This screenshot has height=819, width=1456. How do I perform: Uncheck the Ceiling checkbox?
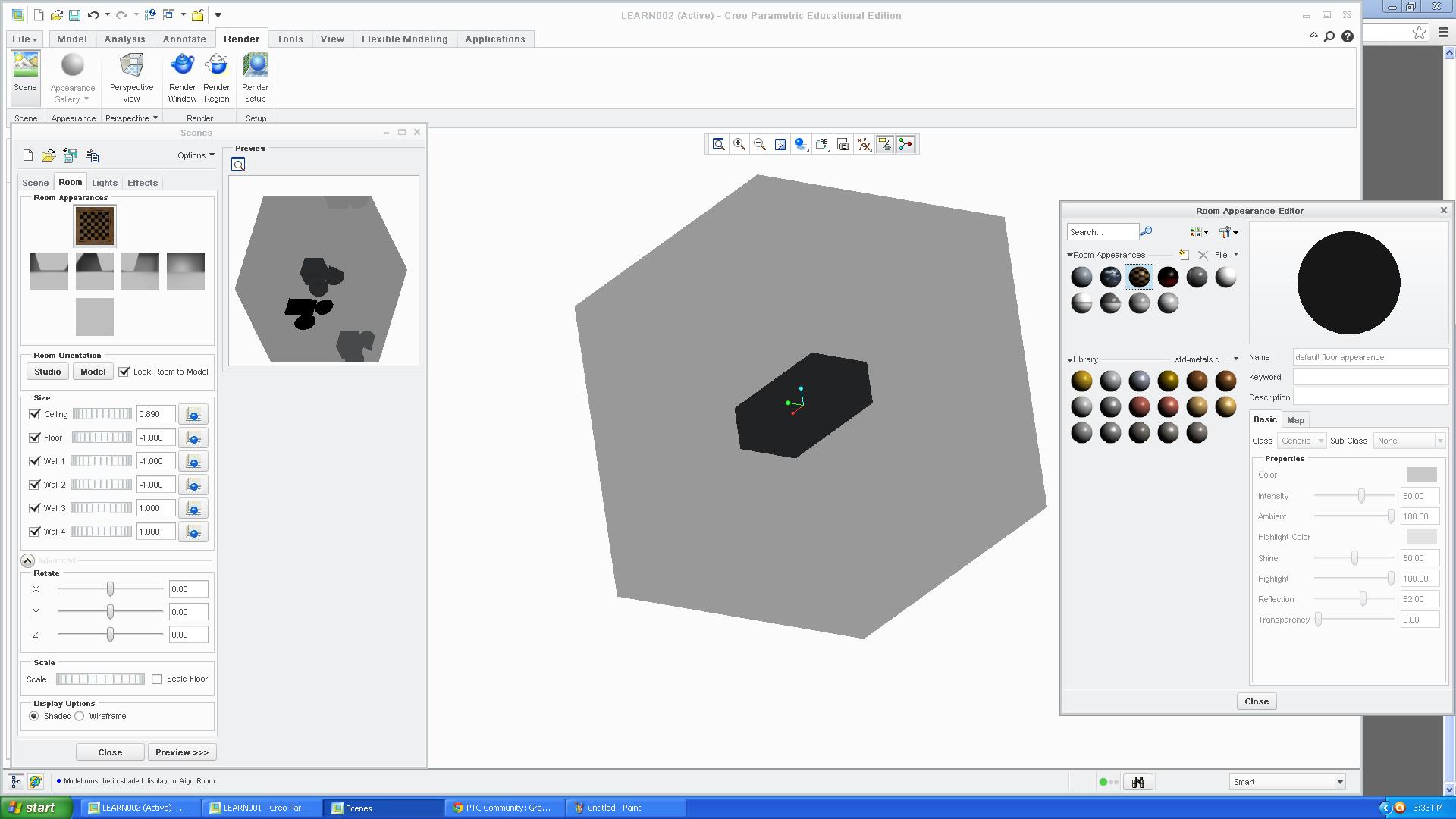pyautogui.click(x=35, y=414)
